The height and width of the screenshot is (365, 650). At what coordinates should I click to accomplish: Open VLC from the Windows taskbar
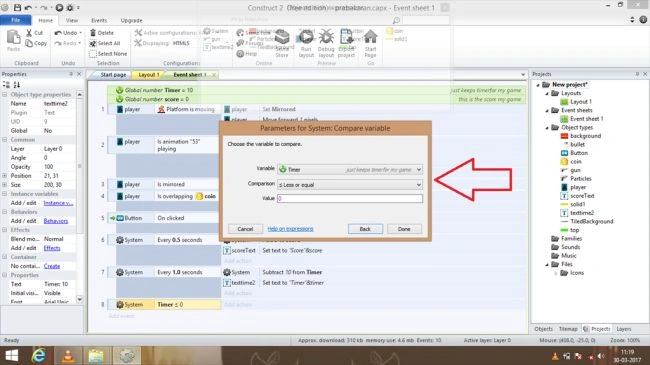(68, 355)
